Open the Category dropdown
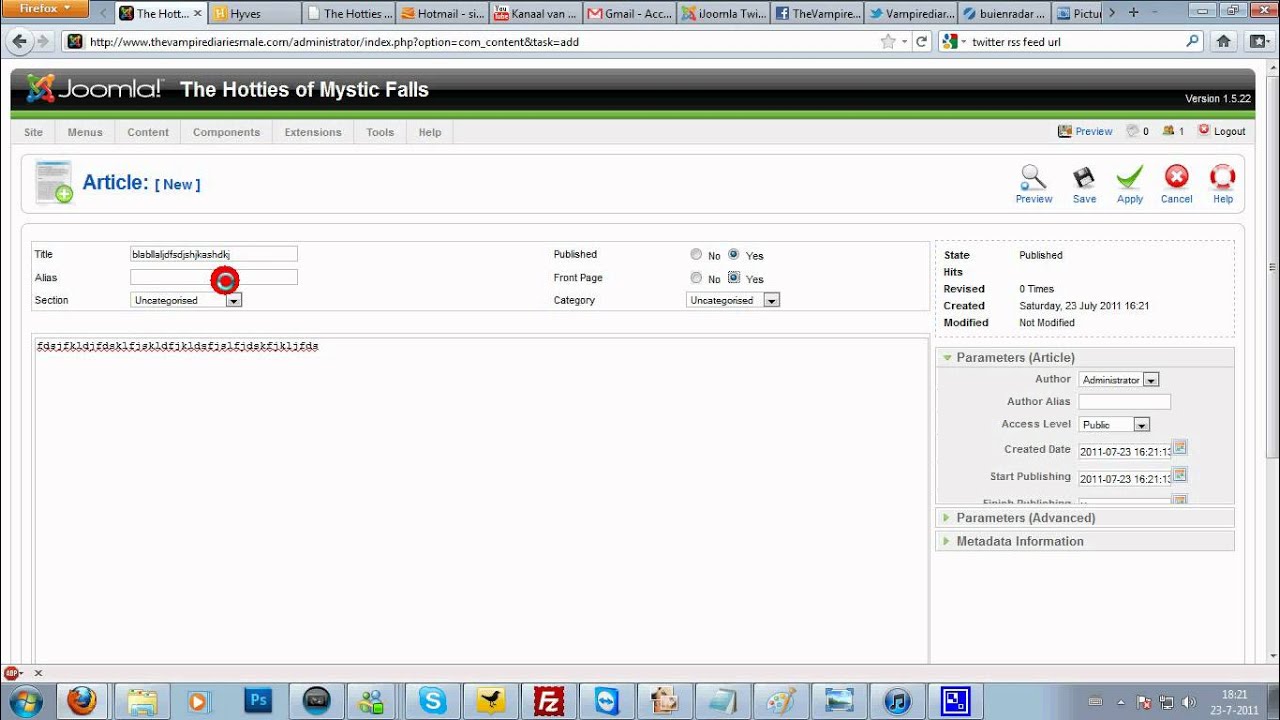This screenshot has height=720, width=1280. point(733,300)
